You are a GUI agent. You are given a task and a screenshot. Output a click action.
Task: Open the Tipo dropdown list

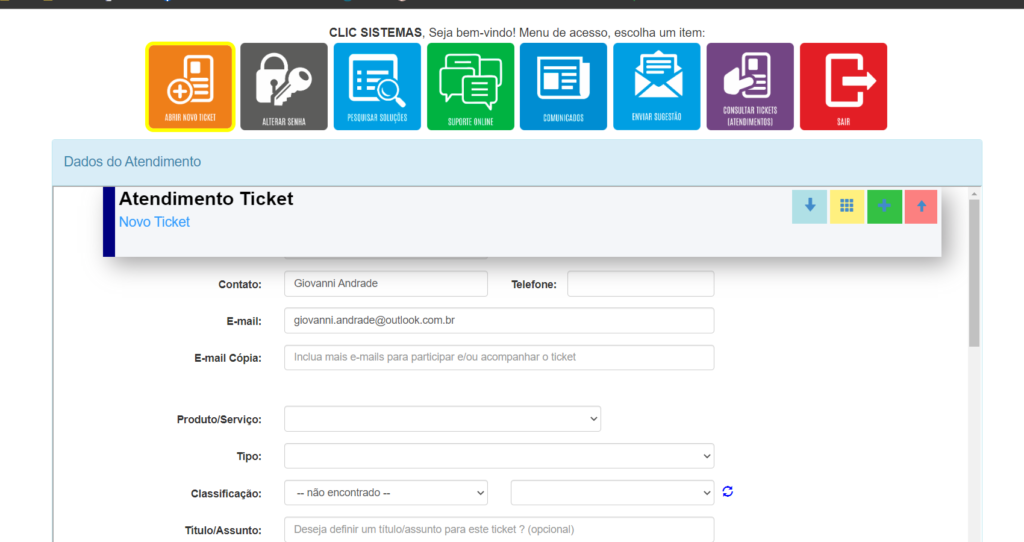click(499, 456)
